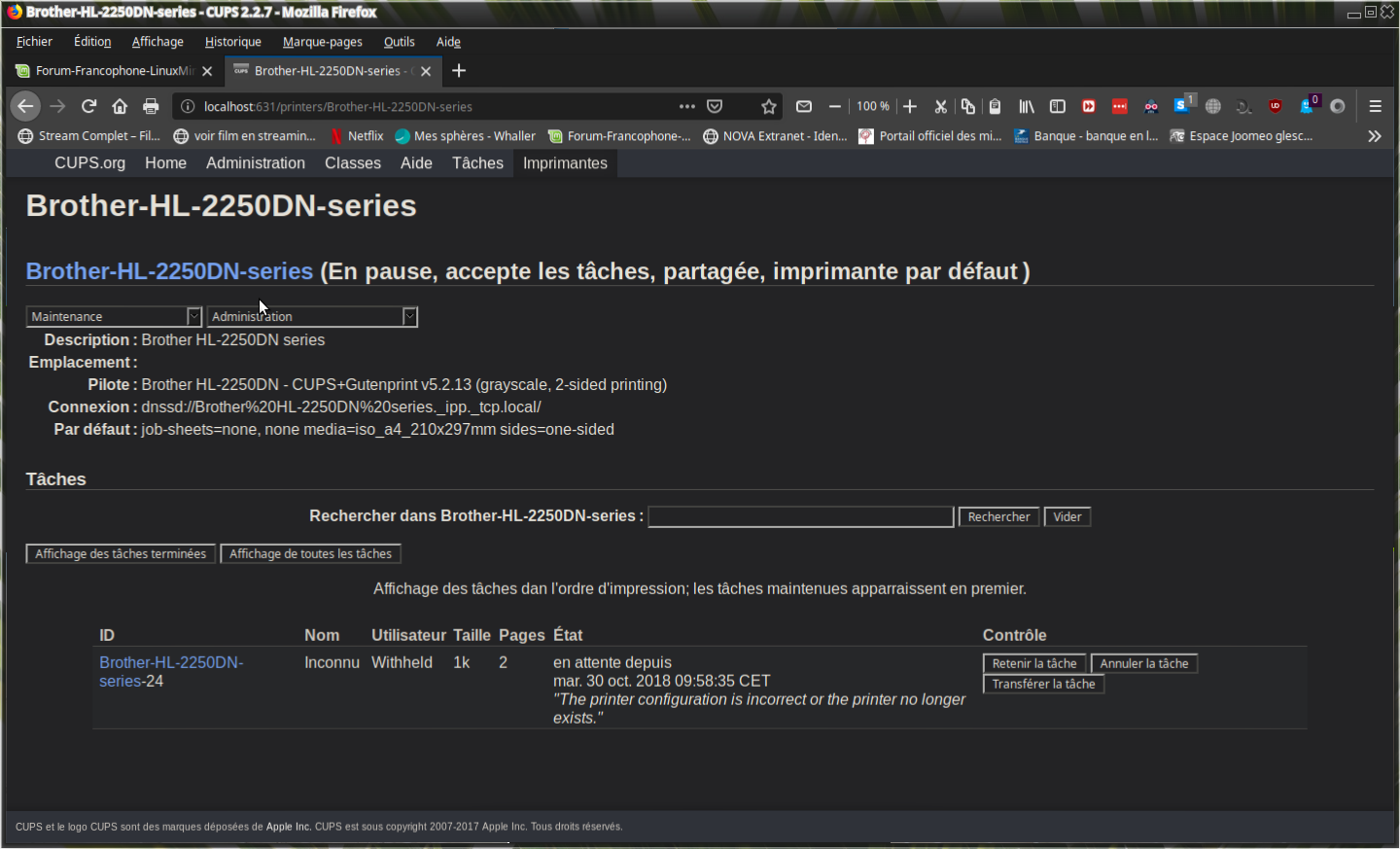Go to the Firefox home page icon
The width and height of the screenshot is (1400, 849).
pos(120,106)
